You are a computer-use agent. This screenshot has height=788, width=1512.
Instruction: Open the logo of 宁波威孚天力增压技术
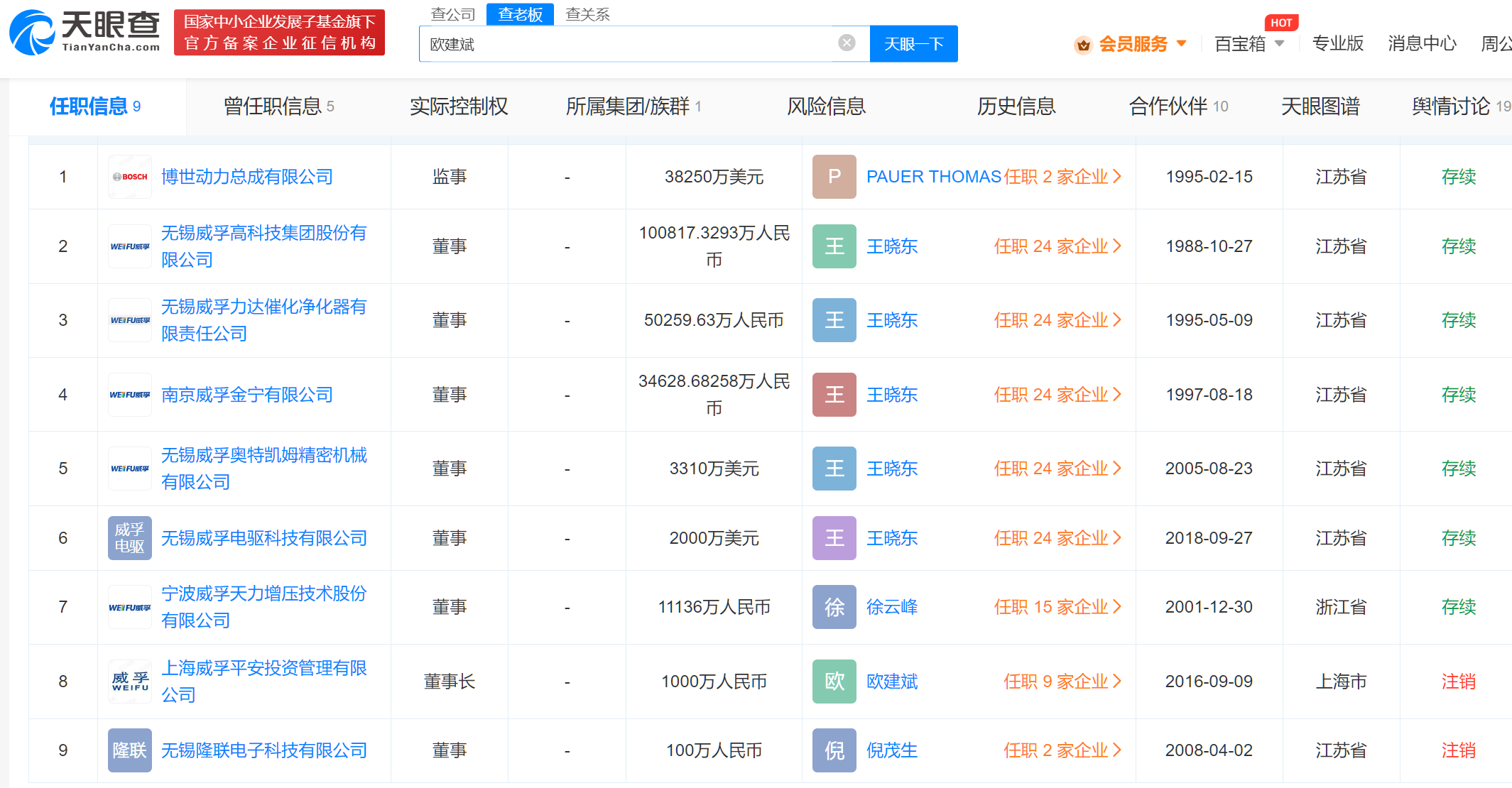(130, 607)
